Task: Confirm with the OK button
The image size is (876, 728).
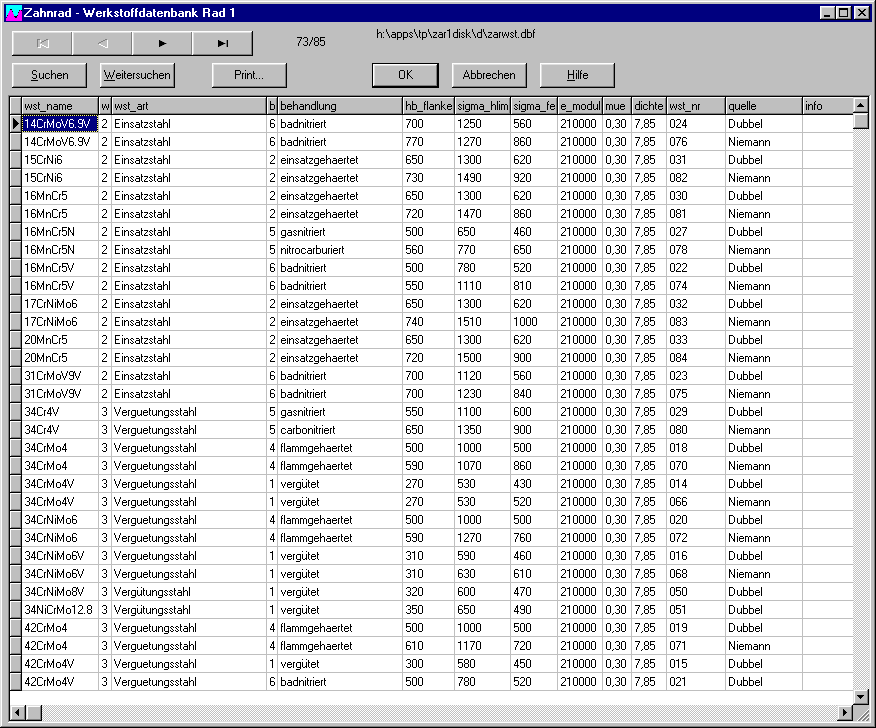Action: tap(406, 75)
